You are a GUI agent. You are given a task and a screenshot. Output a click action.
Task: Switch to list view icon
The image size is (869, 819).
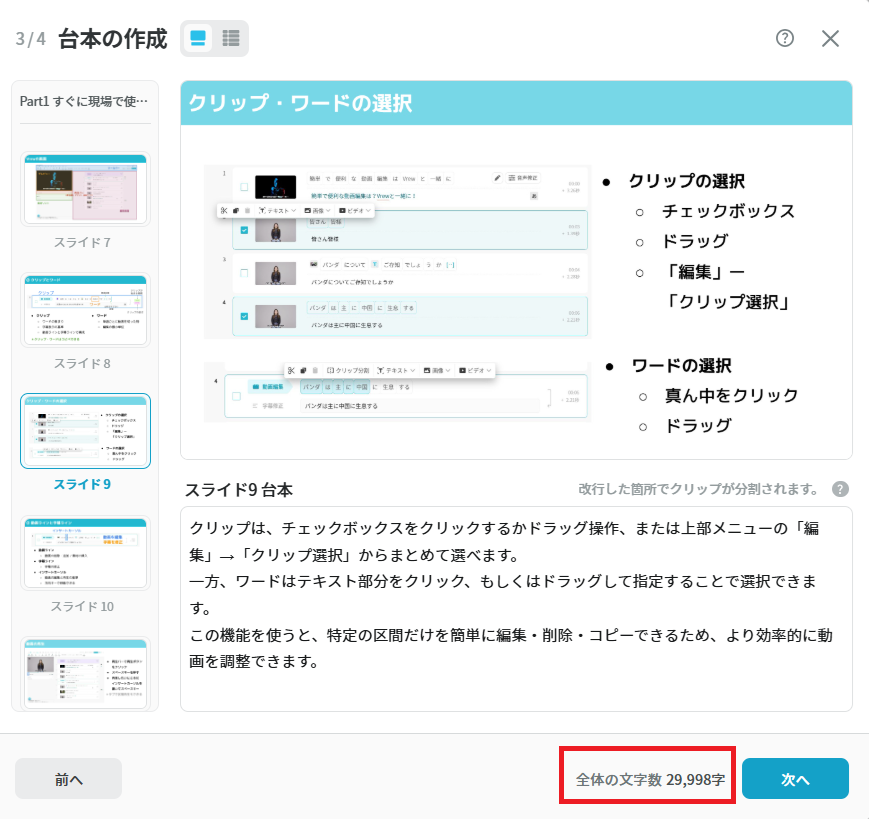coord(231,38)
